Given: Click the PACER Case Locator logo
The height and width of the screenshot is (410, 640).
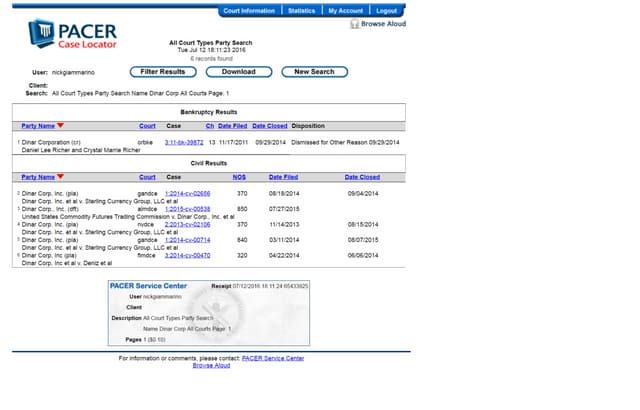Looking at the screenshot, I should tap(74, 35).
